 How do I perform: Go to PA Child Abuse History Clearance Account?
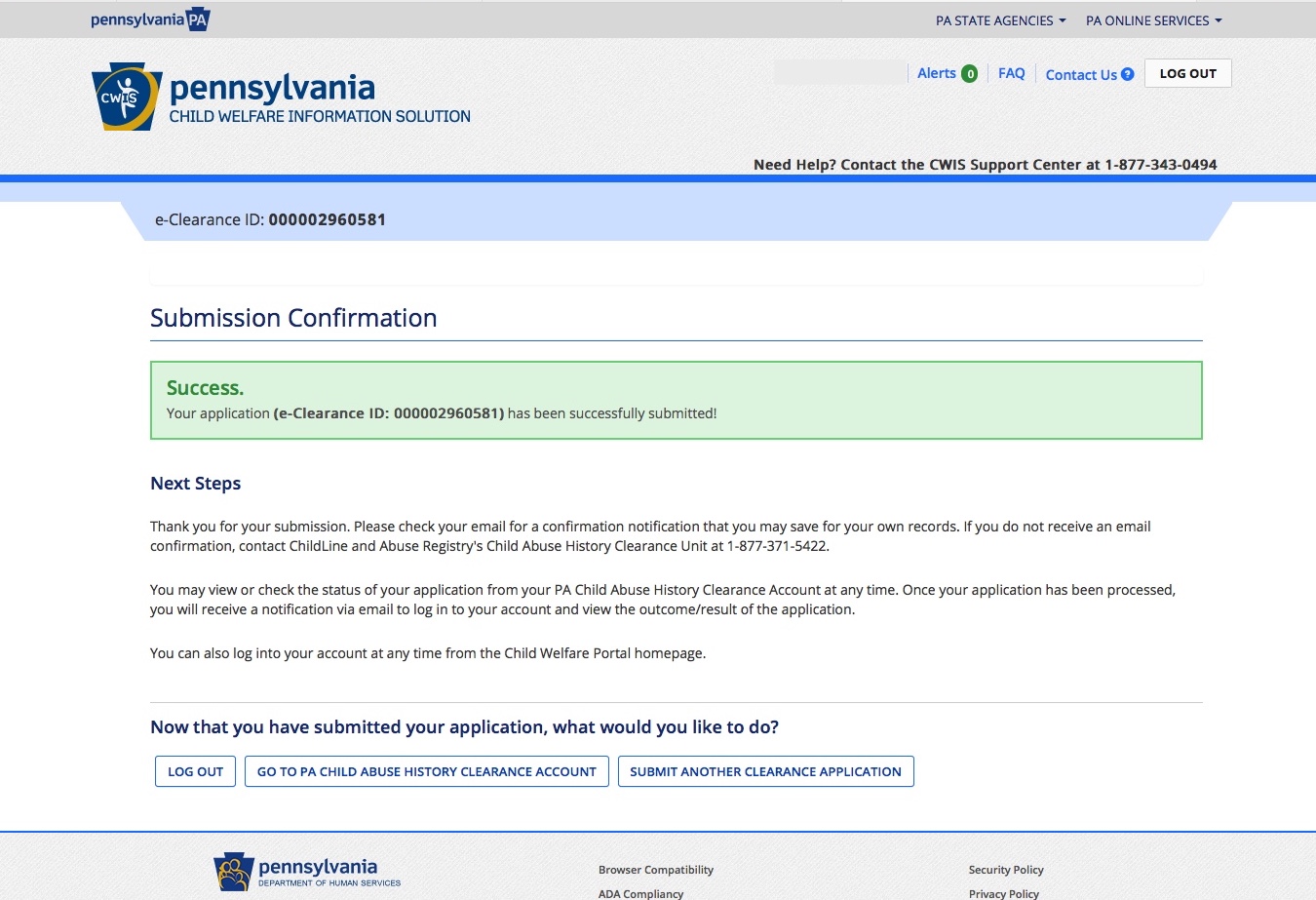coord(426,771)
